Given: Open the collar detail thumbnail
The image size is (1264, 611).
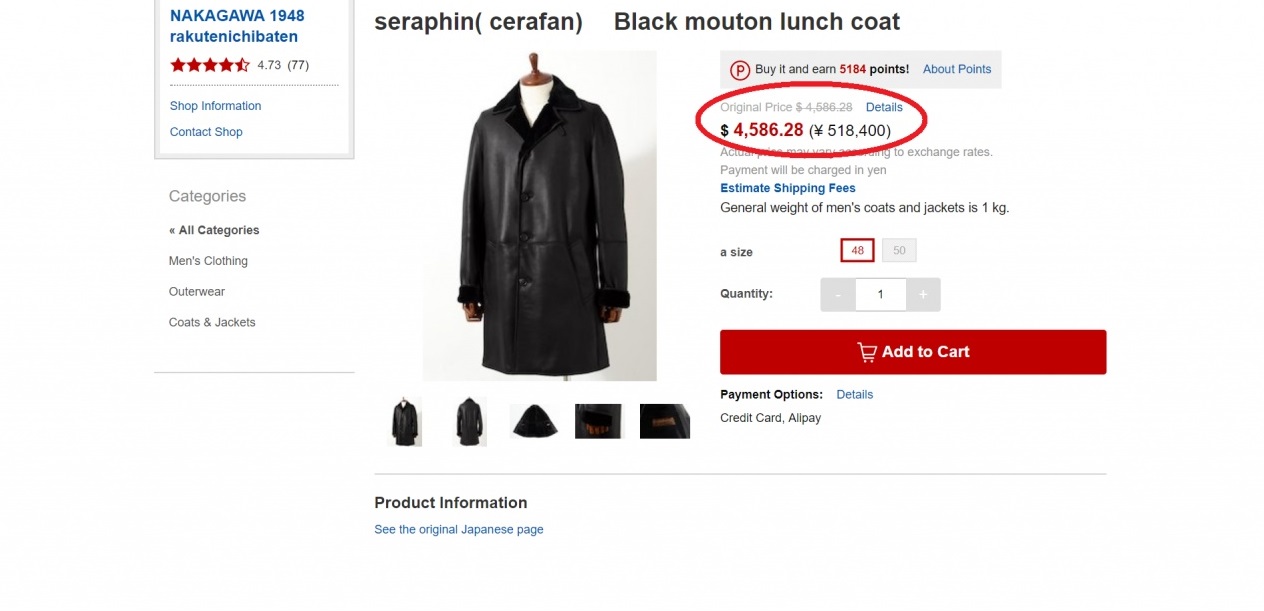Looking at the screenshot, I should coord(534,421).
